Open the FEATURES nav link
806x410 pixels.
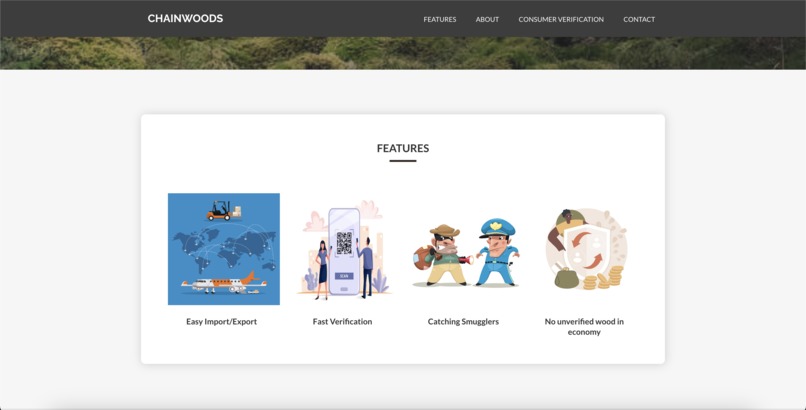439,20
